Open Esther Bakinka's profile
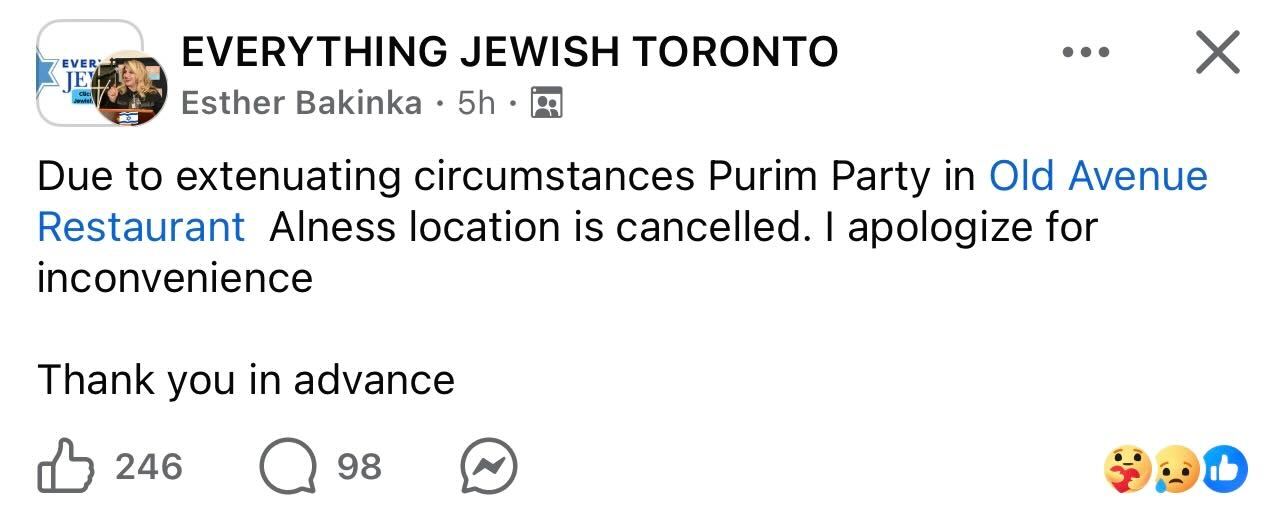The width and height of the screenshot is (1284, 528). coord(301,102)
